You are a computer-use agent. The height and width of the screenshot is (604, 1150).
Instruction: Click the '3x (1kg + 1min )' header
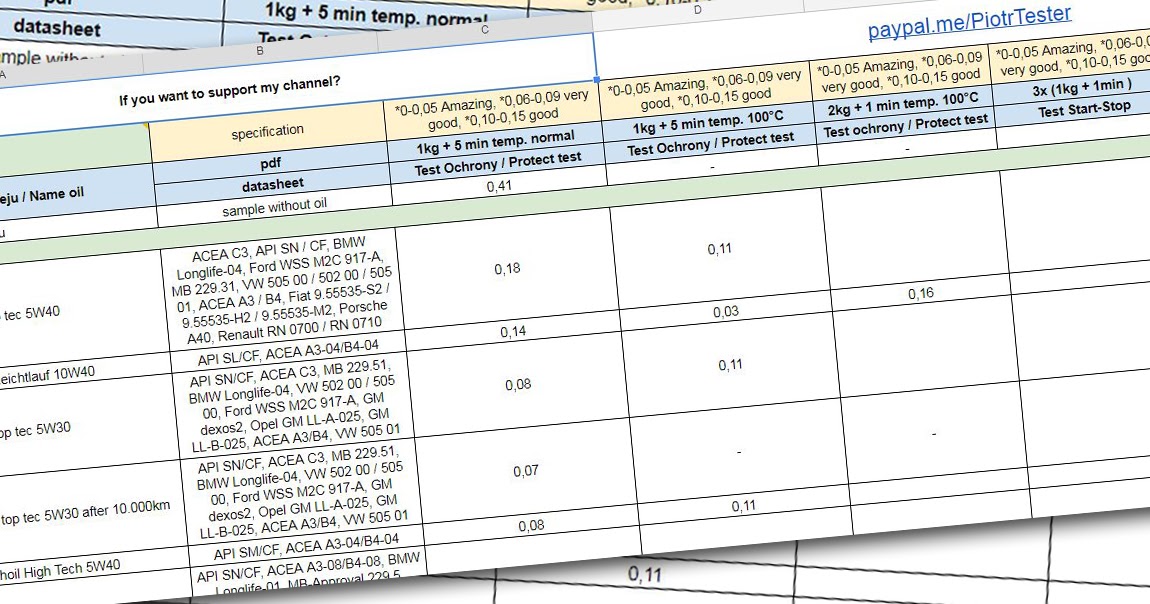(1082, 89)
